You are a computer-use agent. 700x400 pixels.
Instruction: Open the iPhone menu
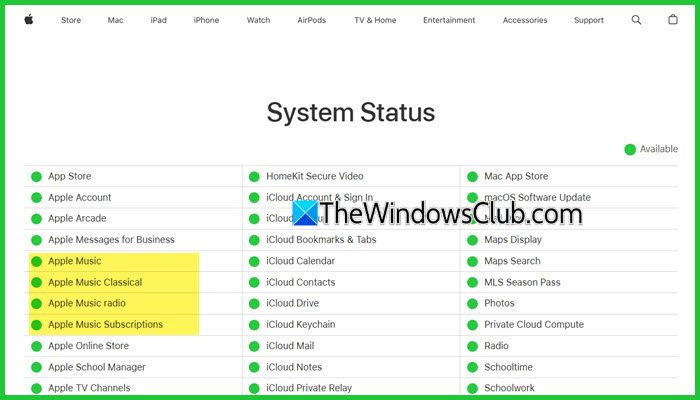(x=206, y=20)
